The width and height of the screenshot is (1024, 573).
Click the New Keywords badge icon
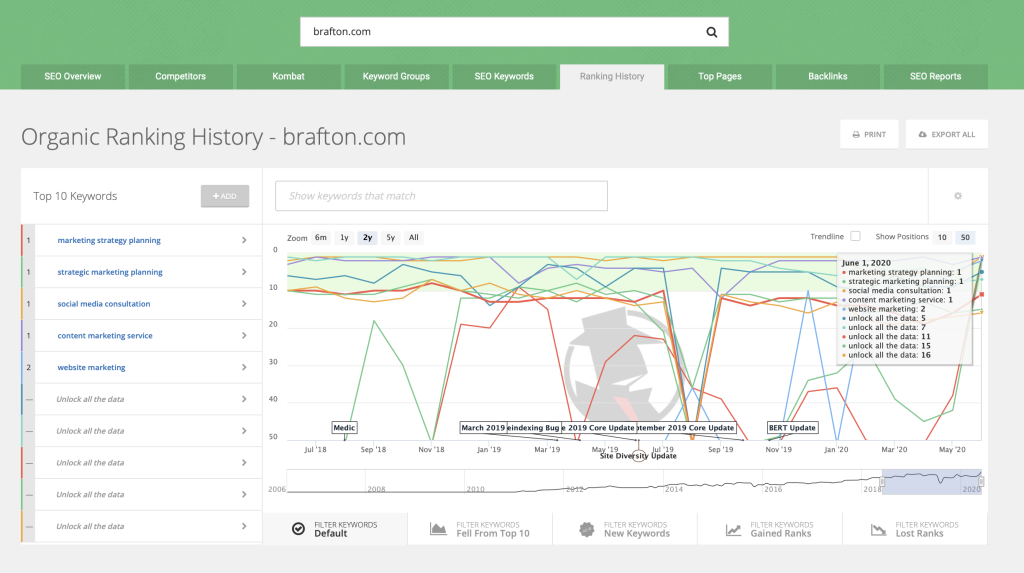click(586, 529)
